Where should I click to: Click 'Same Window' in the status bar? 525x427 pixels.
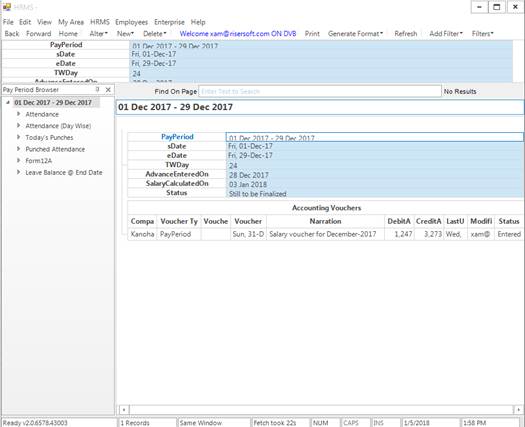(x=213, y=423)
